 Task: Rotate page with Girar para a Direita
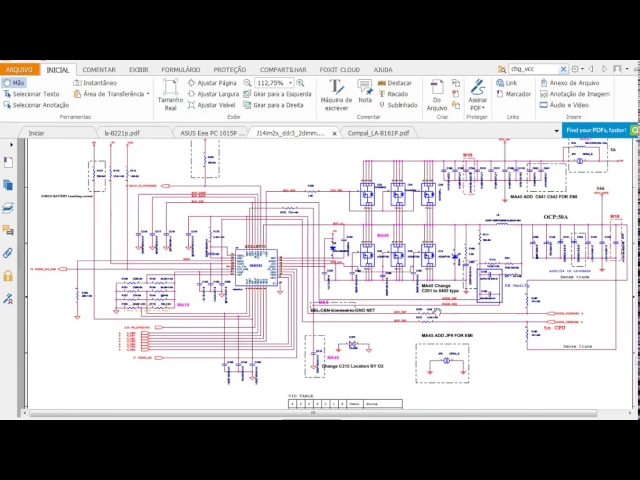point(273,105)
